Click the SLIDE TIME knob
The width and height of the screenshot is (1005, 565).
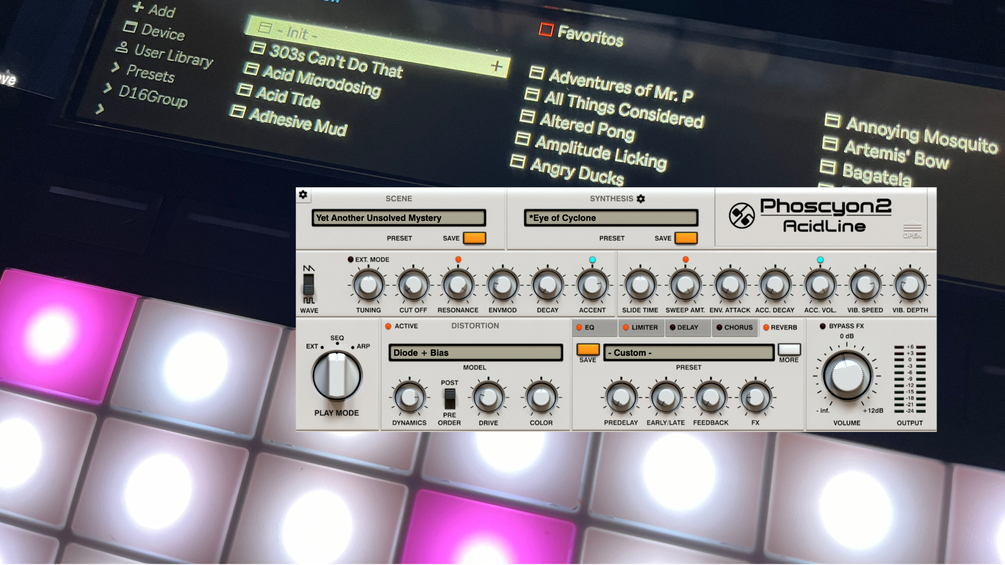click(640, 285)
